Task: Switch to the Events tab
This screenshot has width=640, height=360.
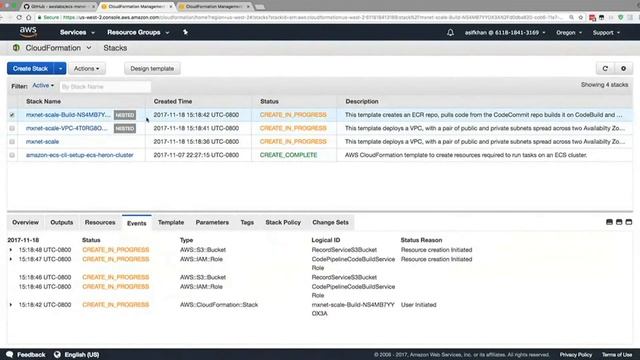Action: (137, 223)
